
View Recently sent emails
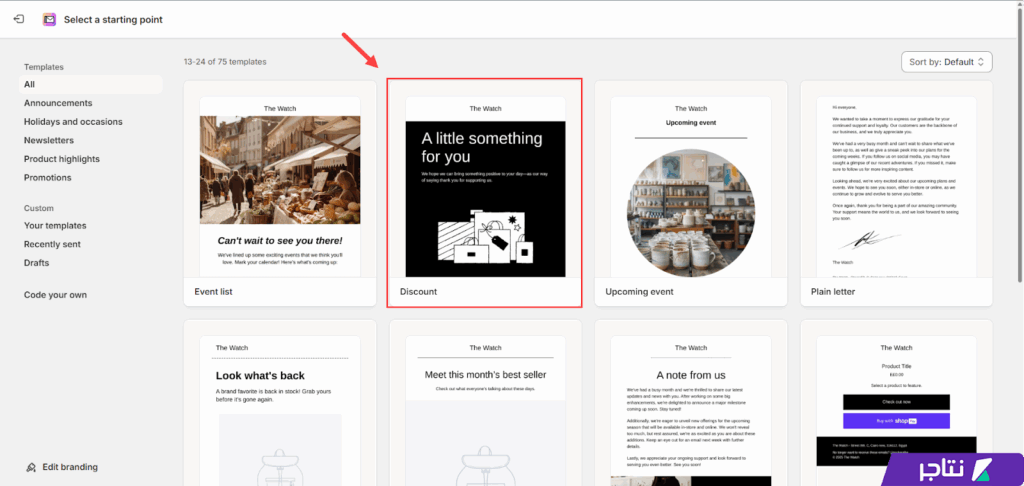[x=53, y=244]
